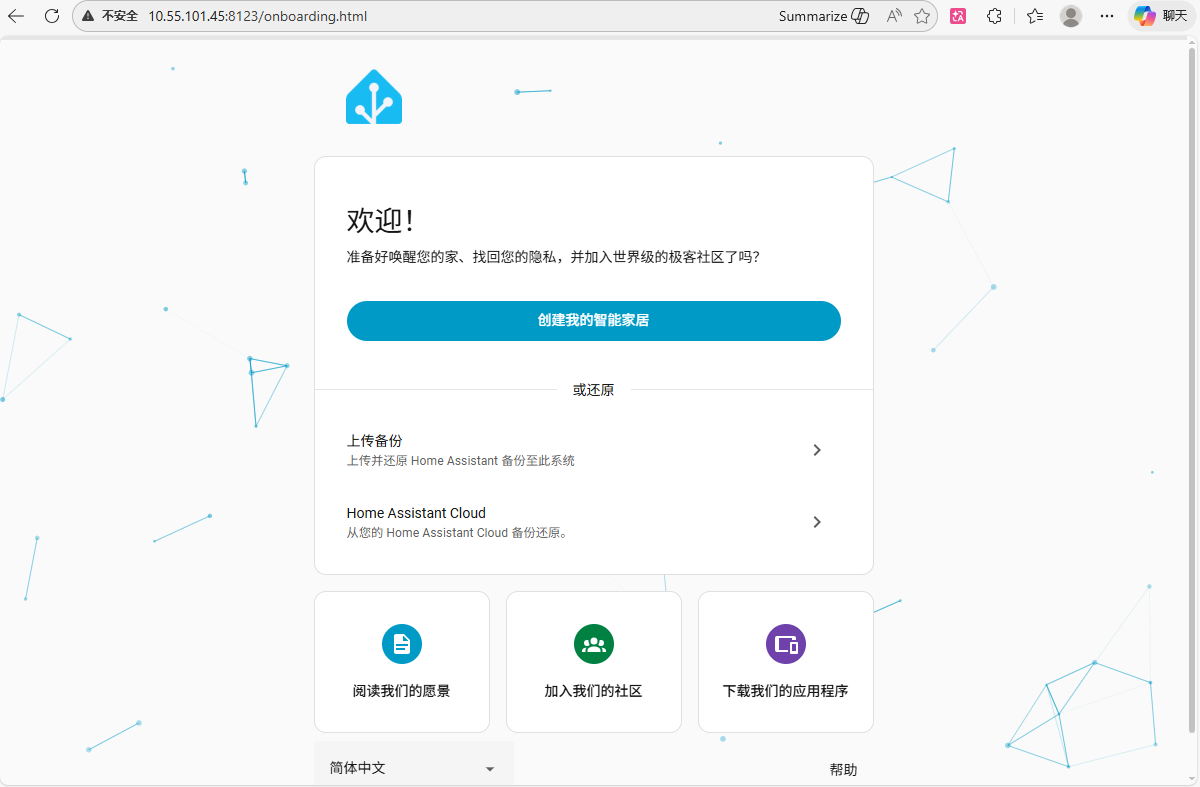Click the 创建我的智能家居 button
This screenshot has height=787, width=1200.
(594, 321)
